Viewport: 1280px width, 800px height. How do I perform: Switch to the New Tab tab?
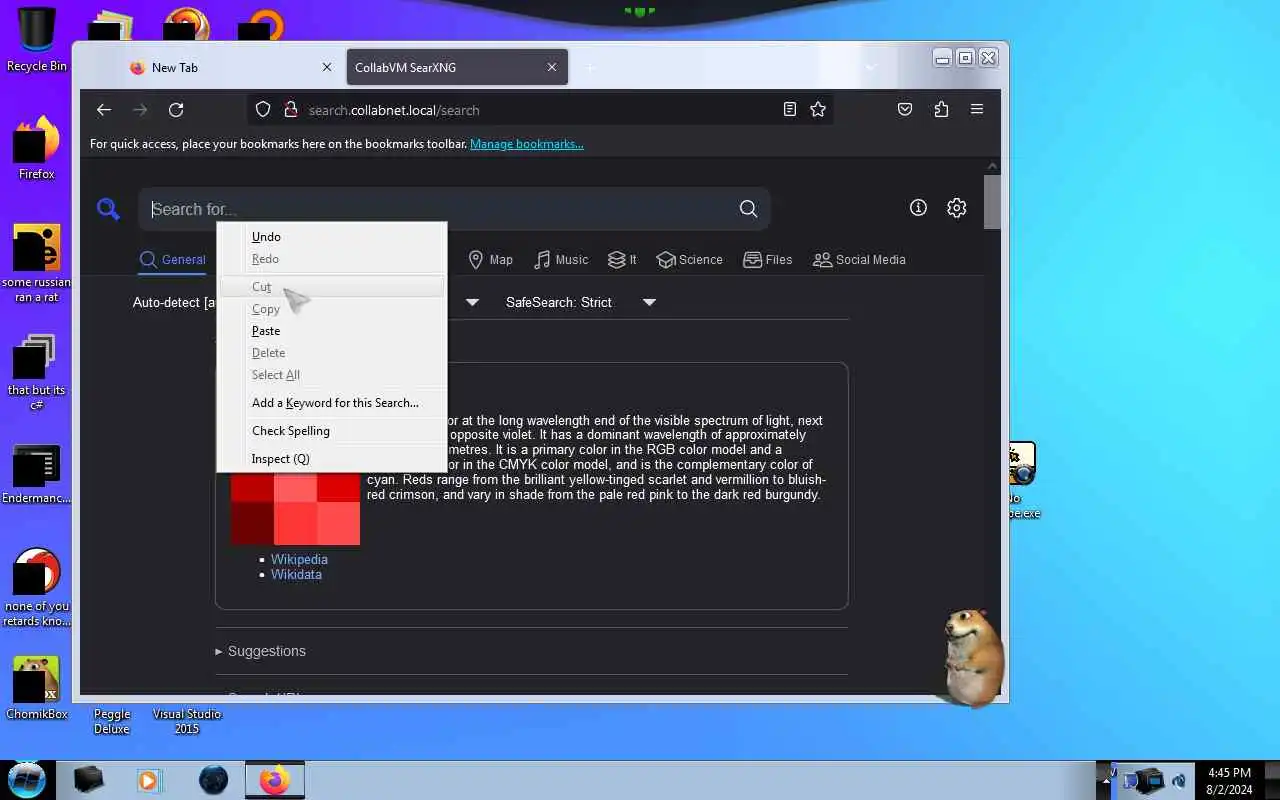click(230, 67)
